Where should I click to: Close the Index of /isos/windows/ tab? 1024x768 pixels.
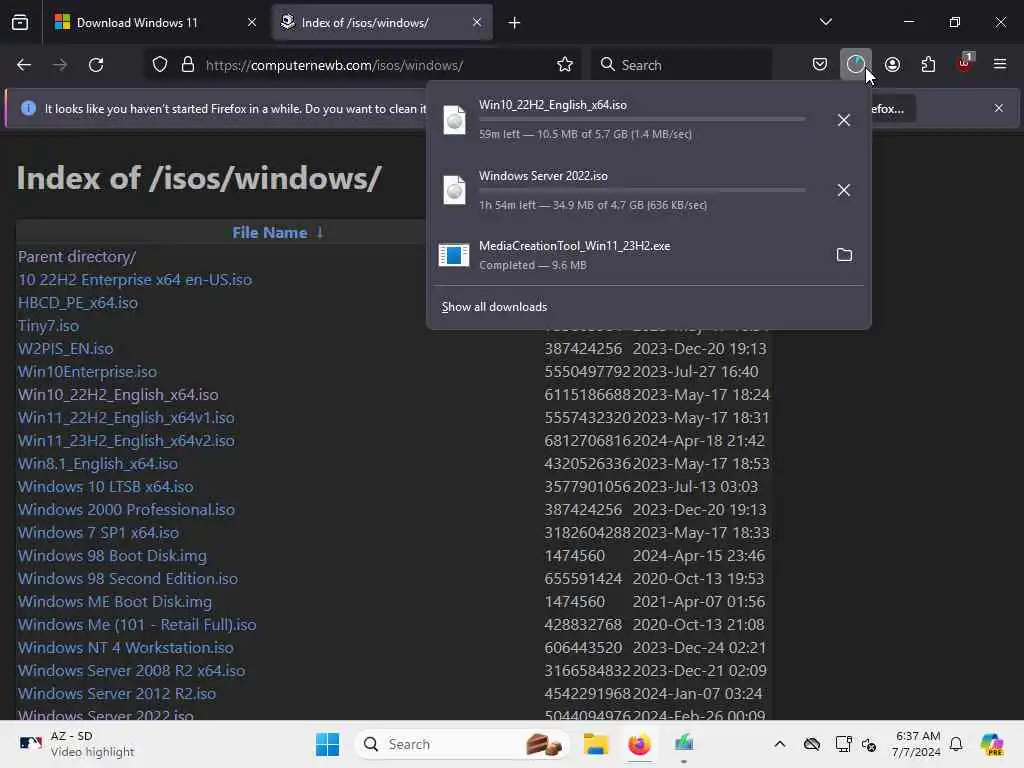click(477, 23)
